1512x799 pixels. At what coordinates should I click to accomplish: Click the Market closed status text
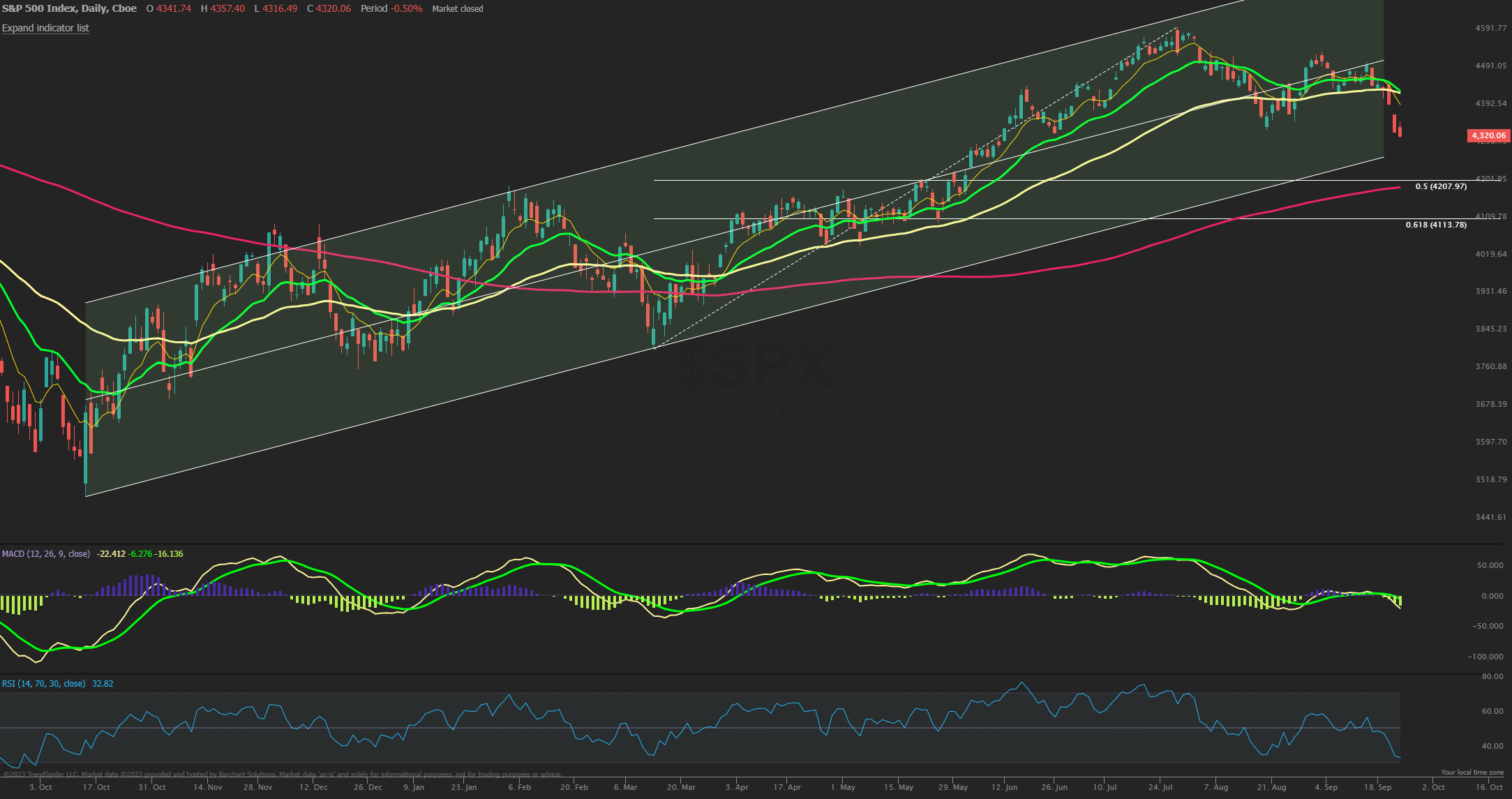point(458,9)
